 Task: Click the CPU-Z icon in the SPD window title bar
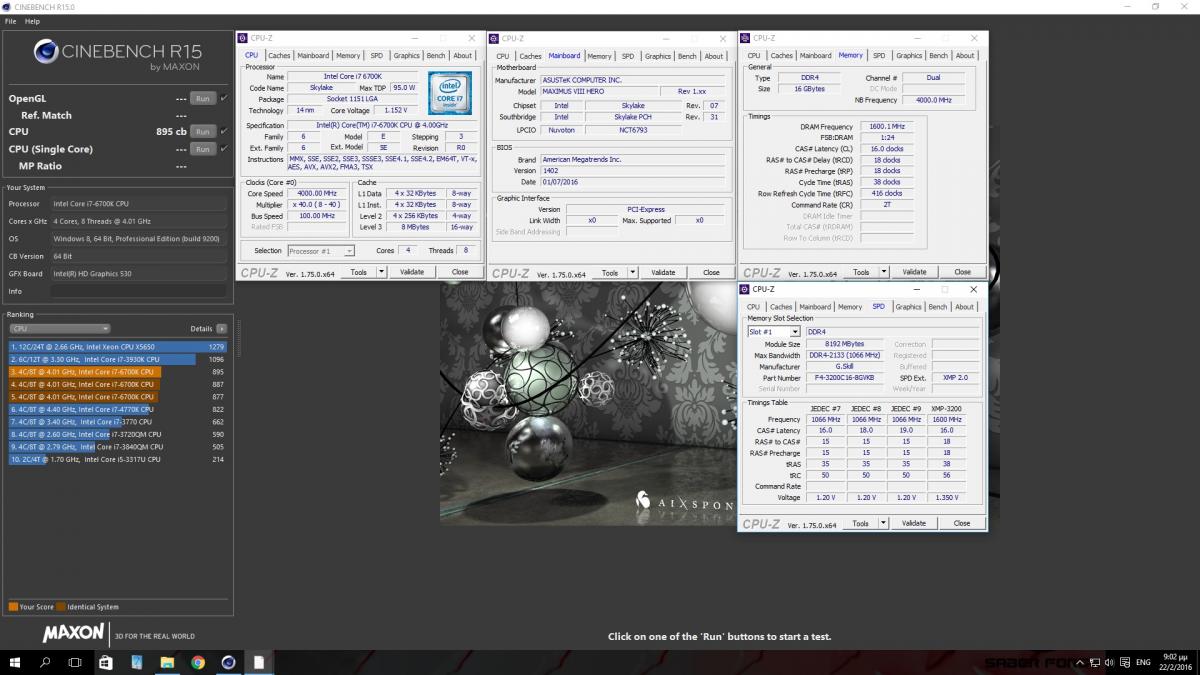(744, 289)
